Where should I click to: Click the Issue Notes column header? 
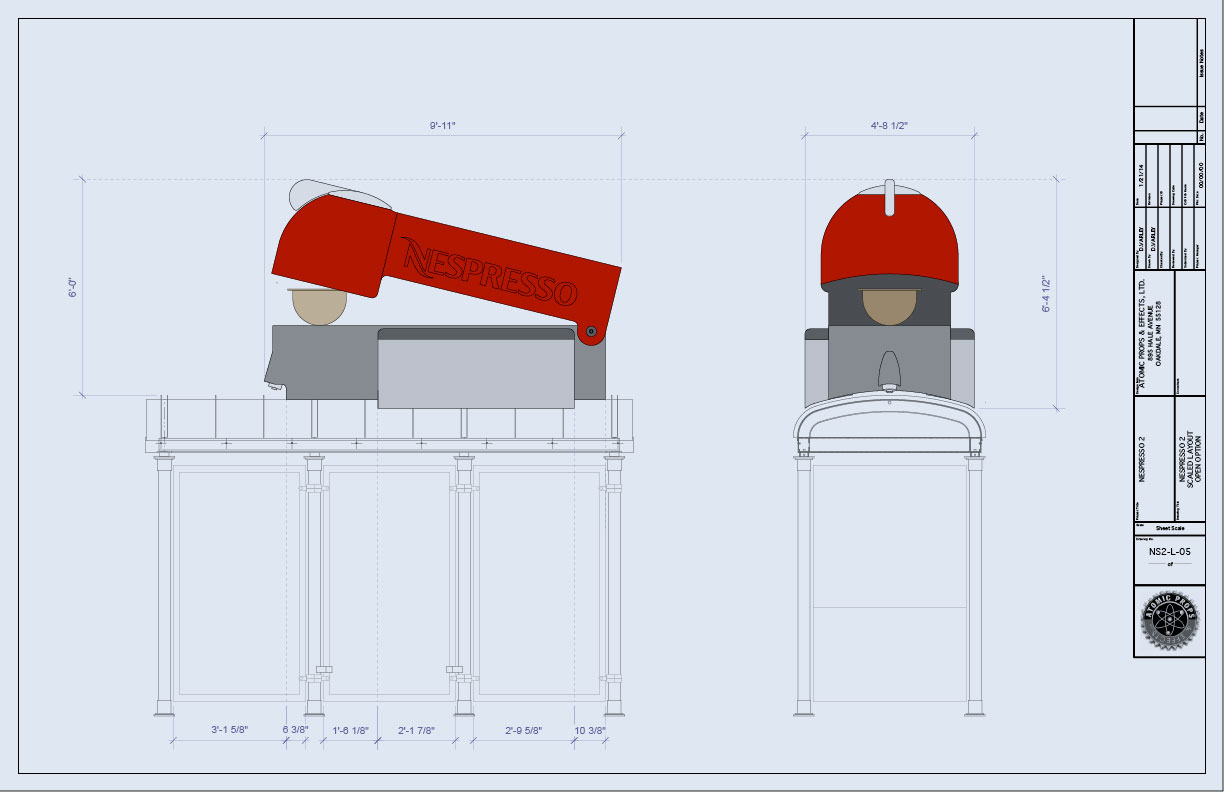coord(1200,61)
